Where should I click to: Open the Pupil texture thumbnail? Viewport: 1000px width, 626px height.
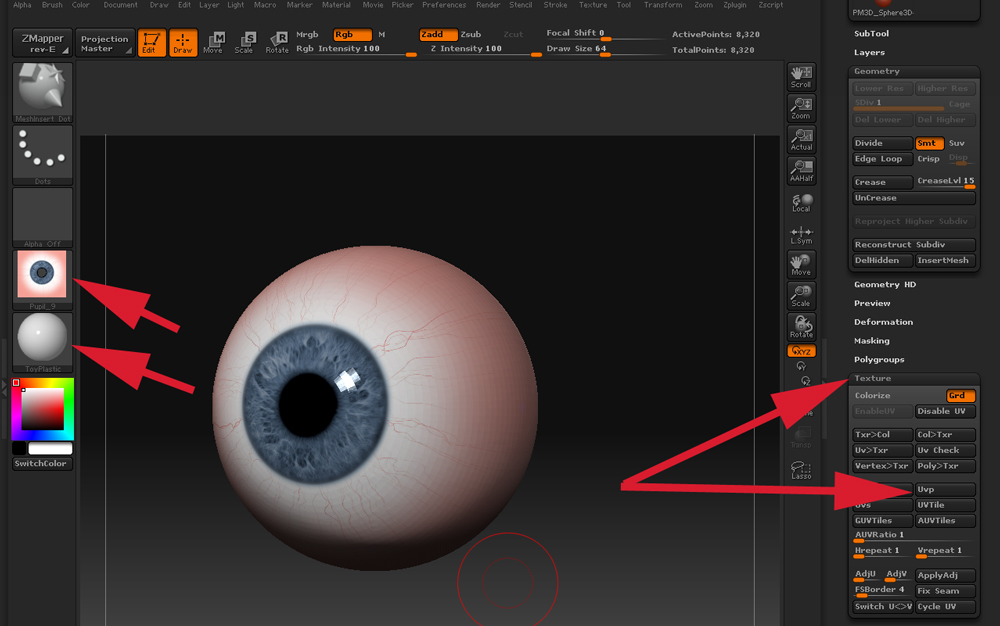point(42,275)
